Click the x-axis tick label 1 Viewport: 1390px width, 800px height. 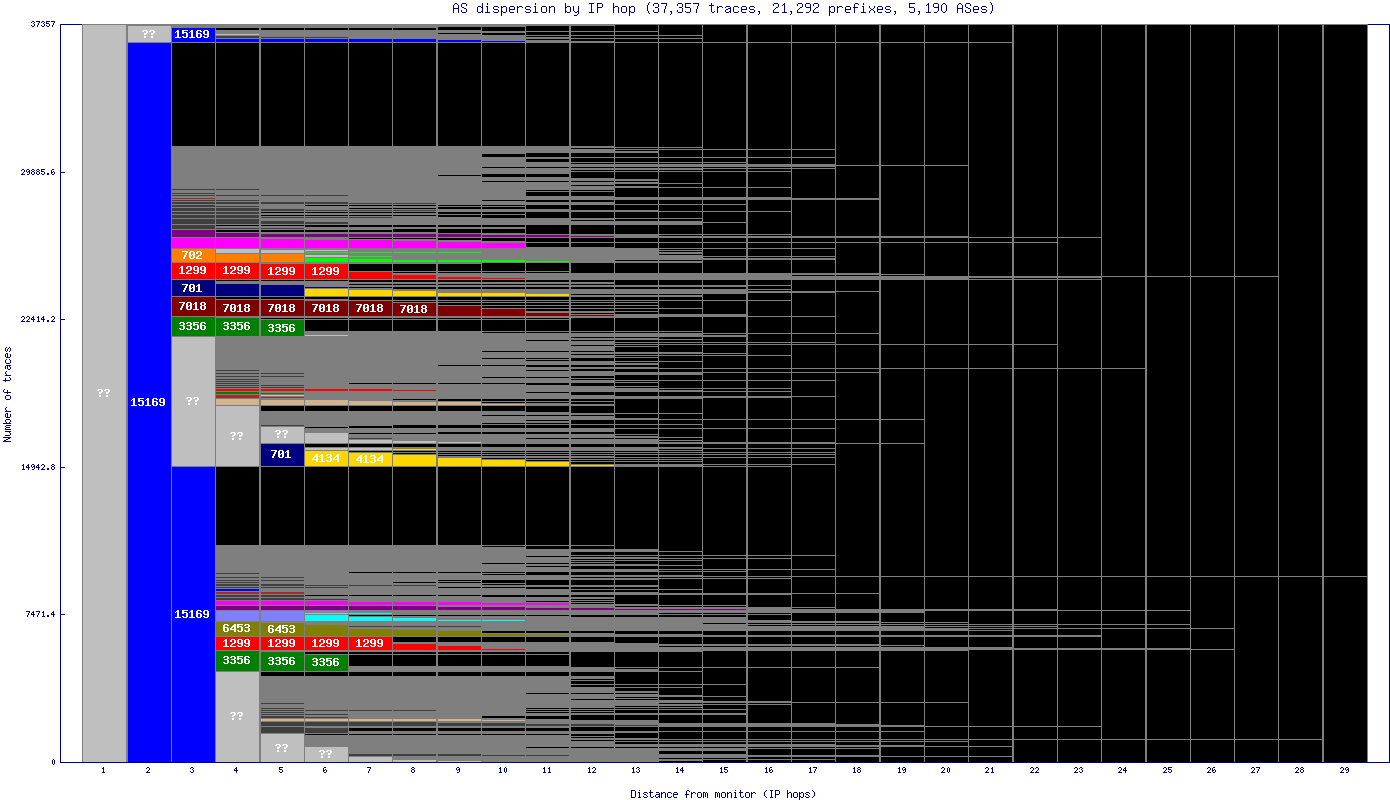pyautogui.click(x=104, y=772)
